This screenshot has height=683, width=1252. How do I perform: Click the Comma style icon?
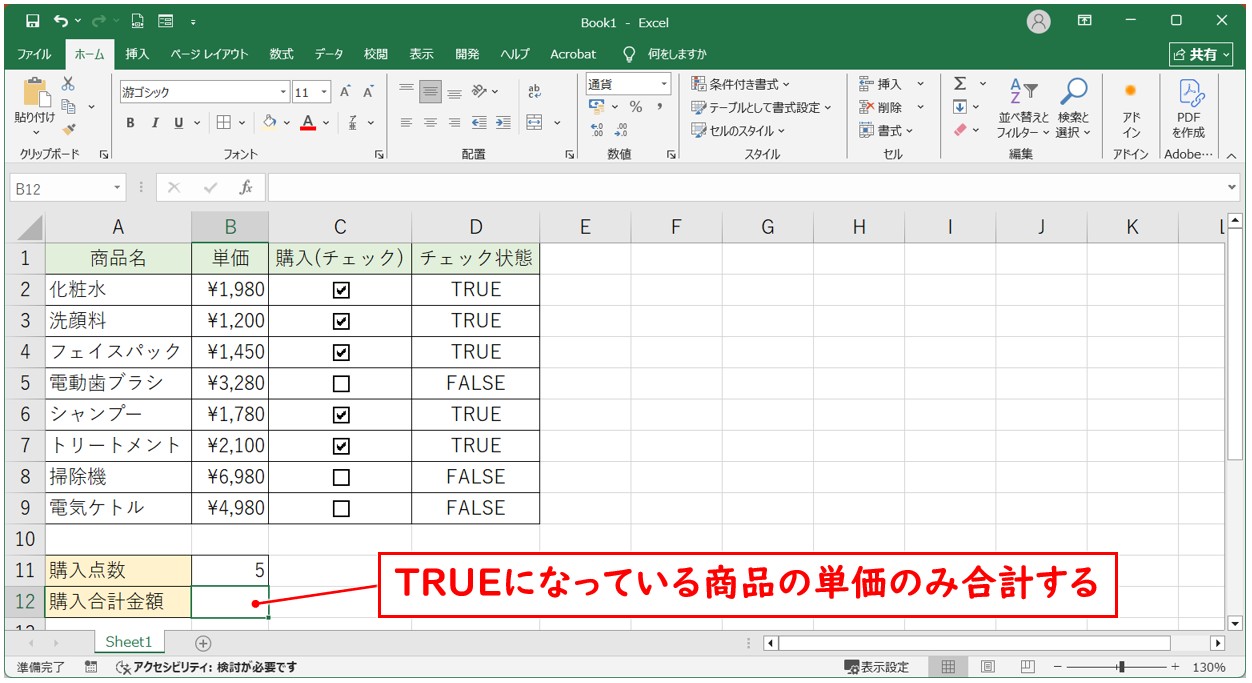click(x=660, y=107)
